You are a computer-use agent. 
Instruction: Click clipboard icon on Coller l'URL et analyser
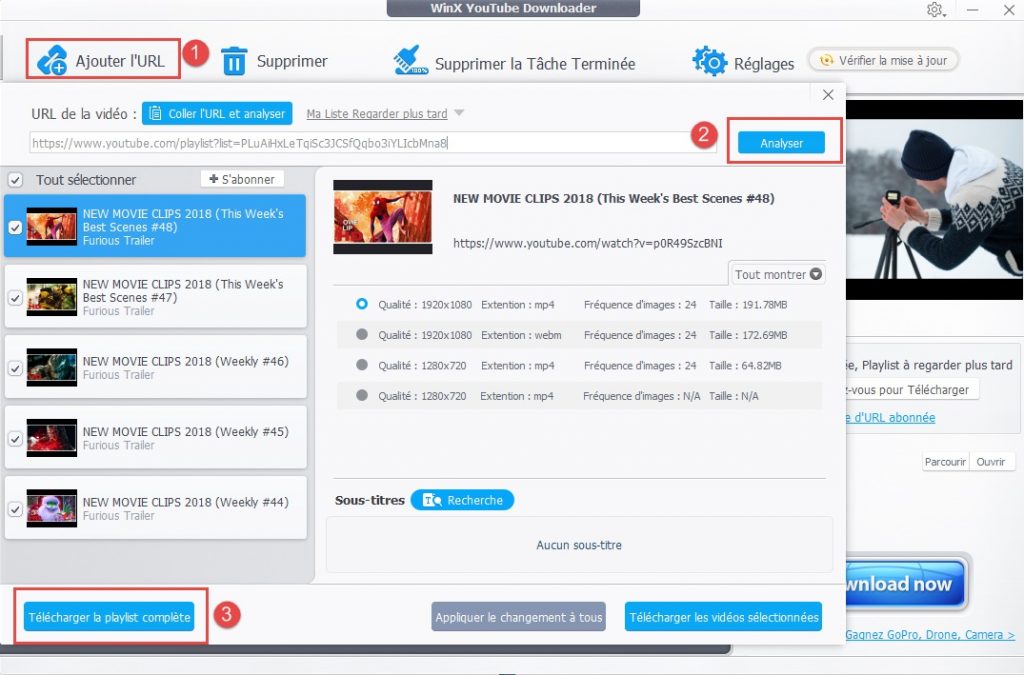coord(155,114)
